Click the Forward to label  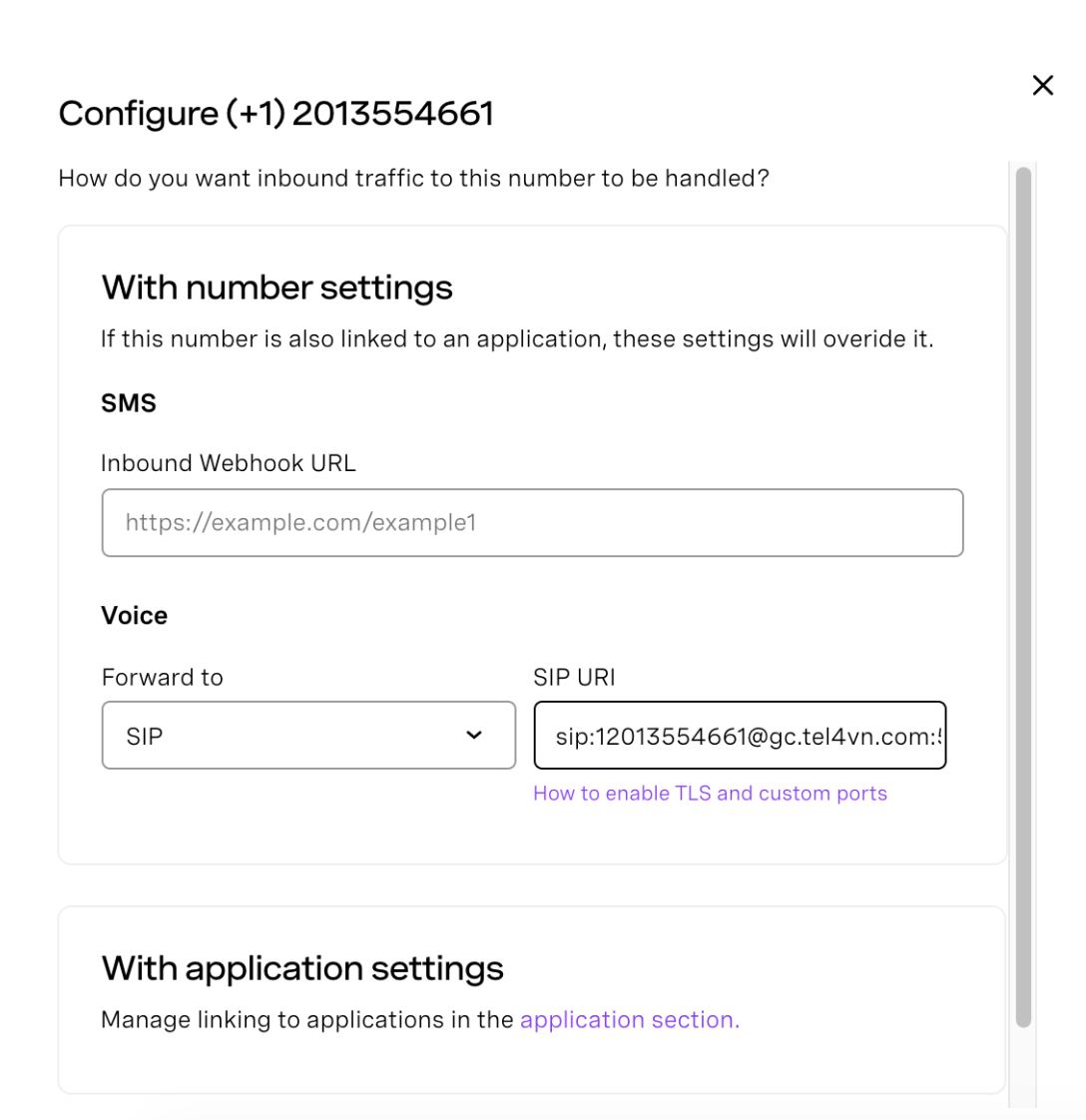tap(162, 677)
